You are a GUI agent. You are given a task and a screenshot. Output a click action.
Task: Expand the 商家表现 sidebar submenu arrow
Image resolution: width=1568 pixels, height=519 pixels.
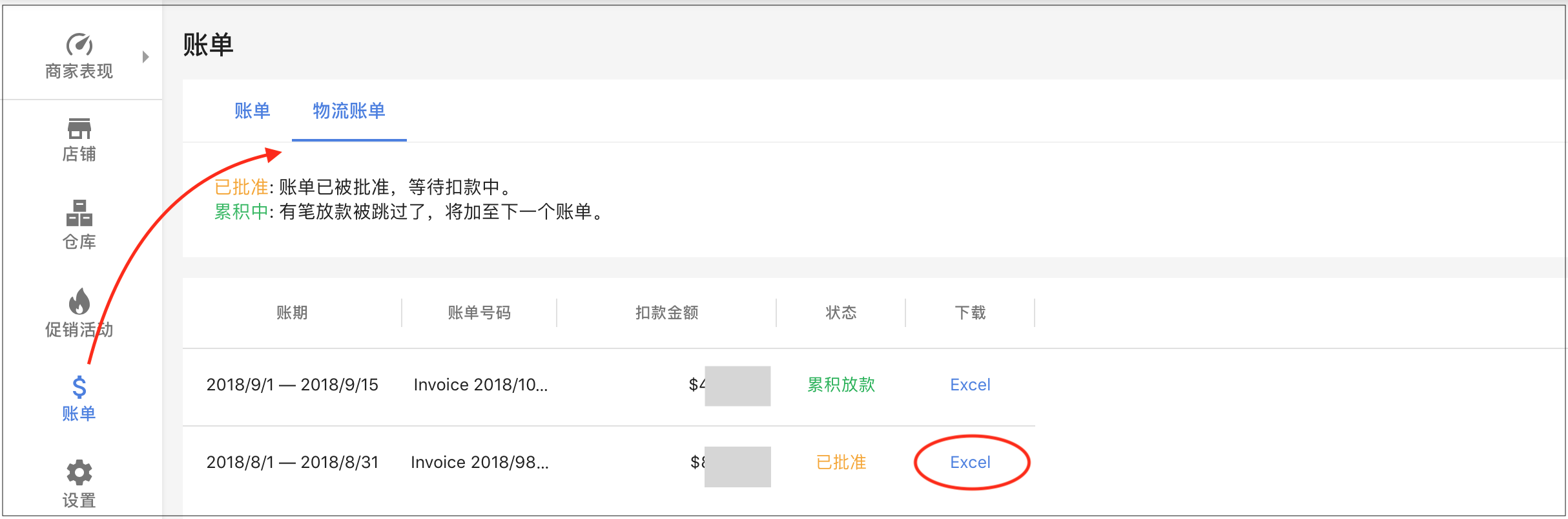point(145,56)
